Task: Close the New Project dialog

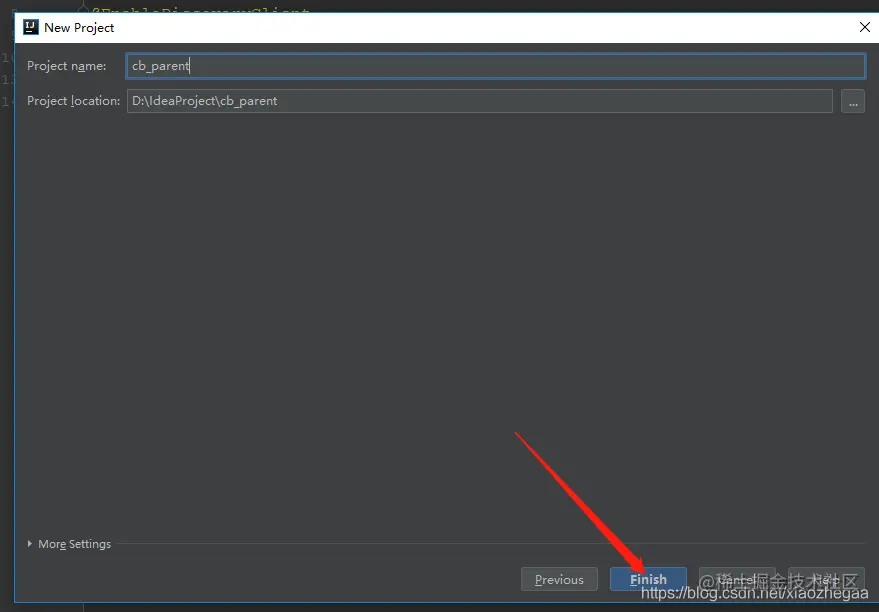Action: [x=864, y=27]
